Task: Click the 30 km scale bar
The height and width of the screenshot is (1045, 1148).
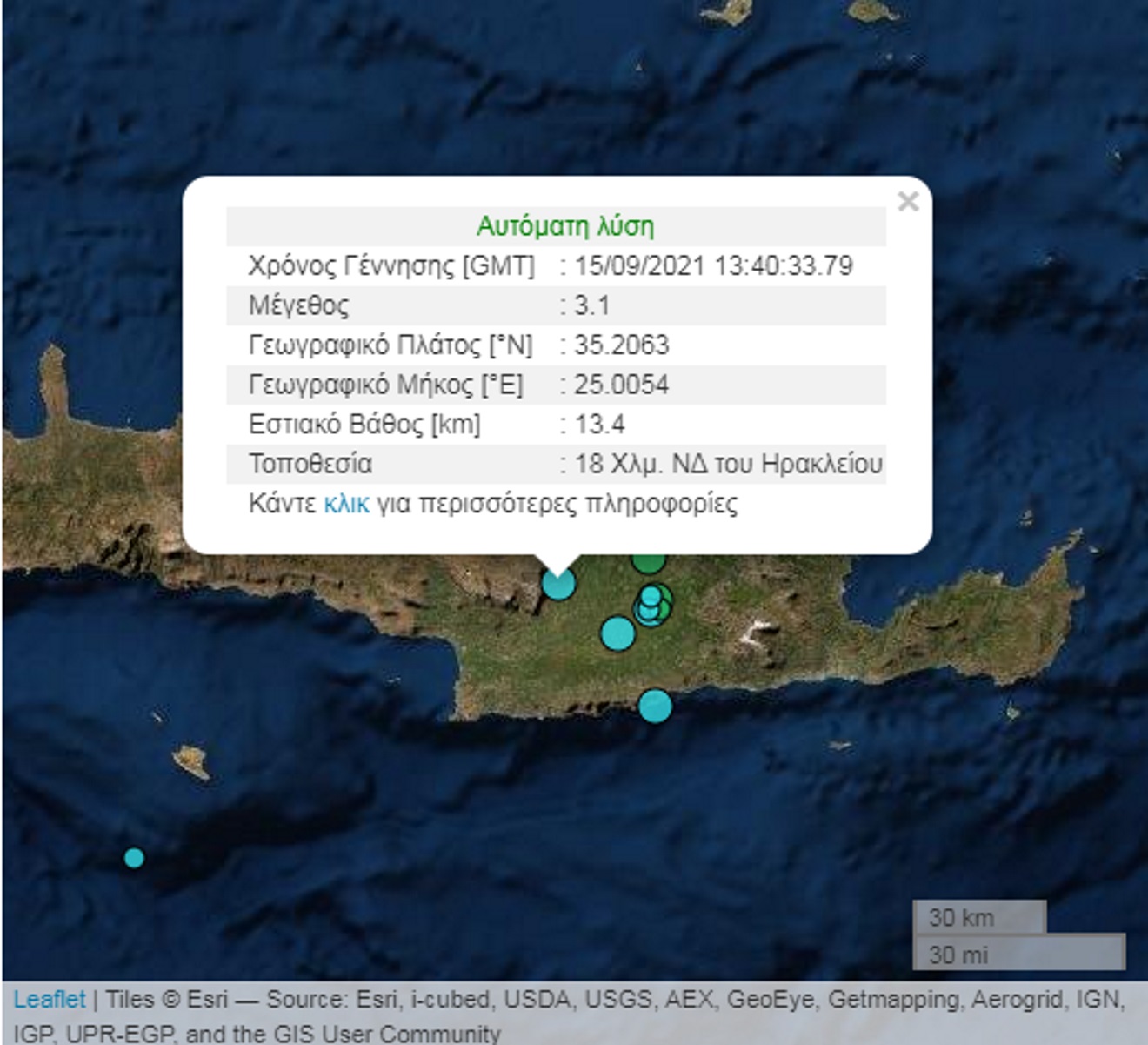Action: click(x=978, y=917)
